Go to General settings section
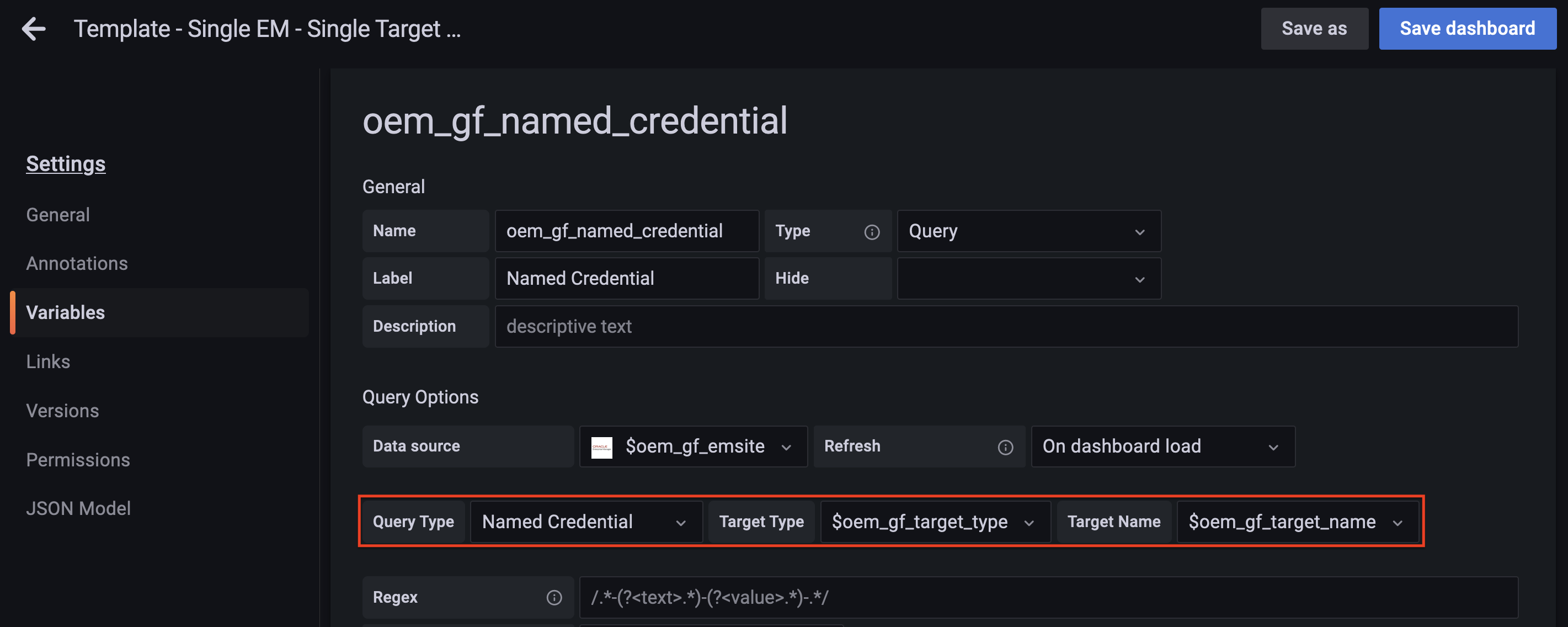The image size is (1568, 627). 58,215
